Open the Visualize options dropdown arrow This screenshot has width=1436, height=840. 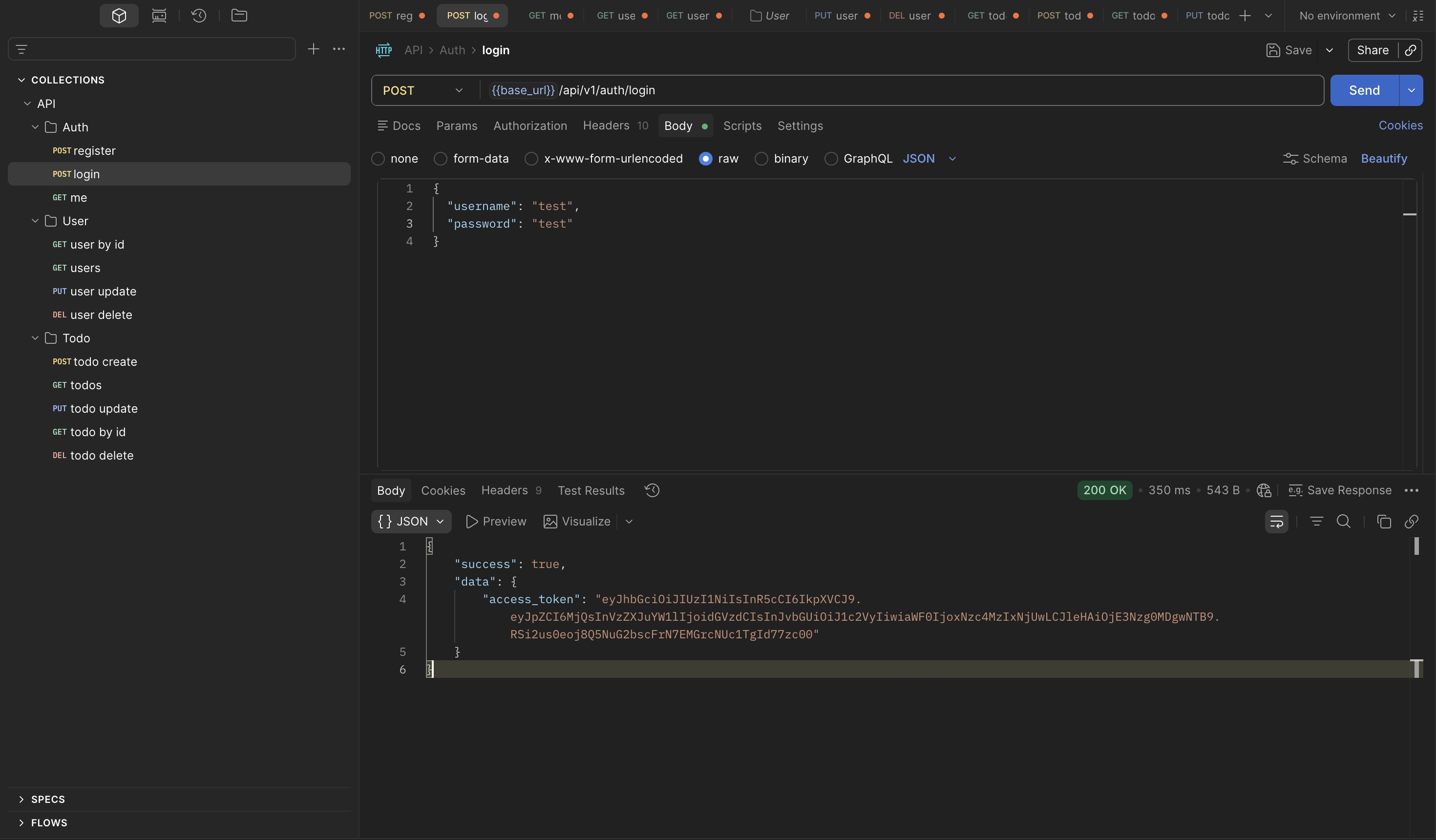click(629, 522)
